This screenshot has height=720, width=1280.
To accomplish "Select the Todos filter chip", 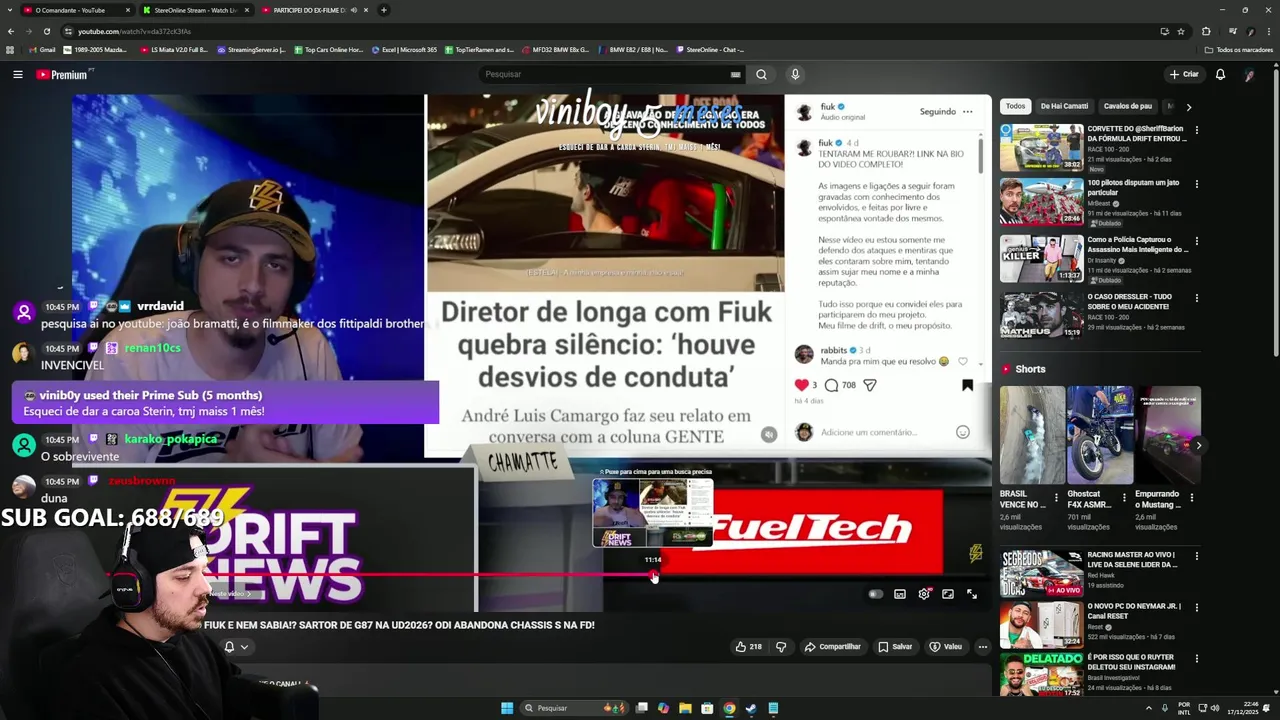I will pos(1015,106).
